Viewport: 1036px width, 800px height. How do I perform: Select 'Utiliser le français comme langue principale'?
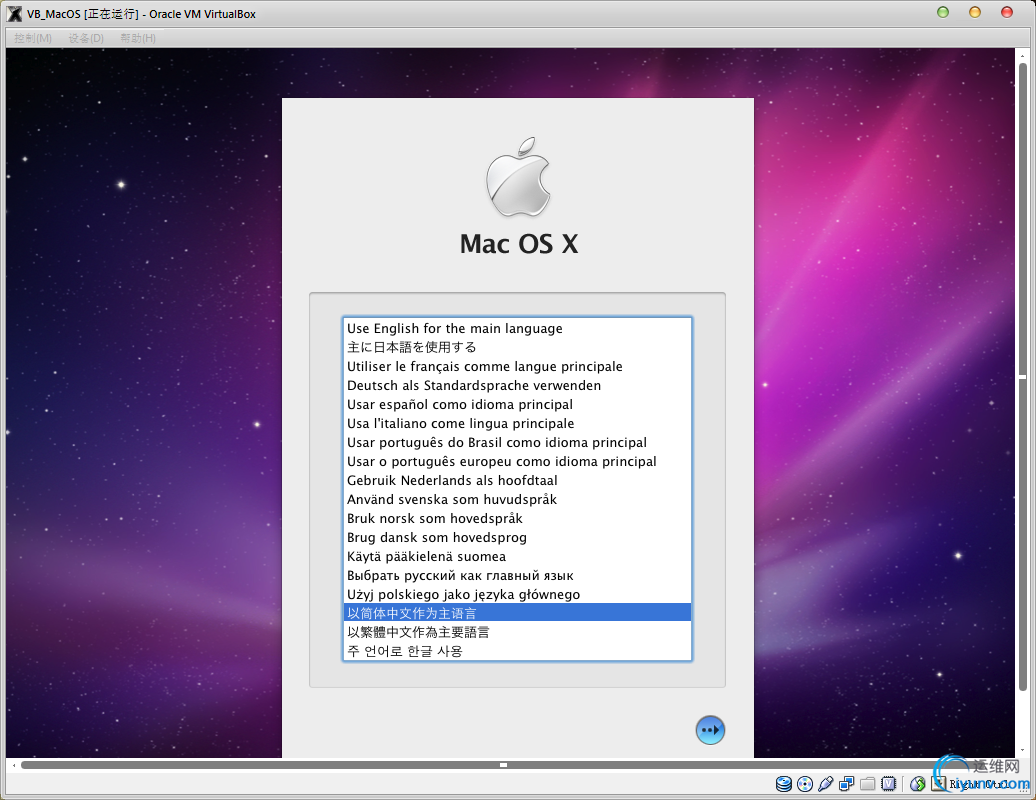click(x=517, y=367)
